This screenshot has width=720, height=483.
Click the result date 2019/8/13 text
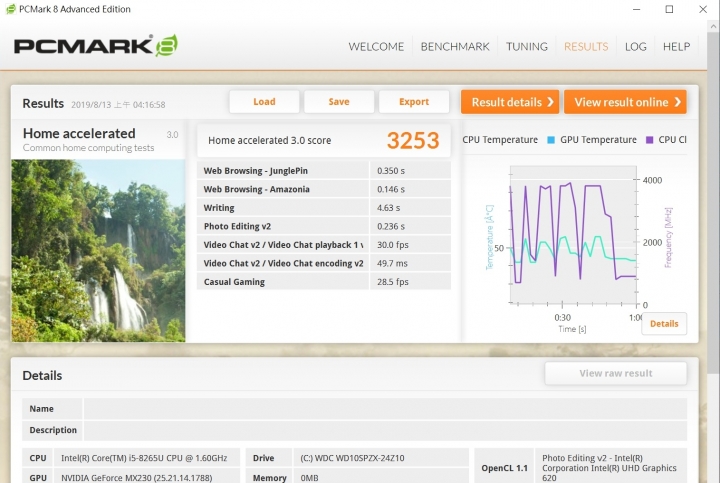[118, 105]
